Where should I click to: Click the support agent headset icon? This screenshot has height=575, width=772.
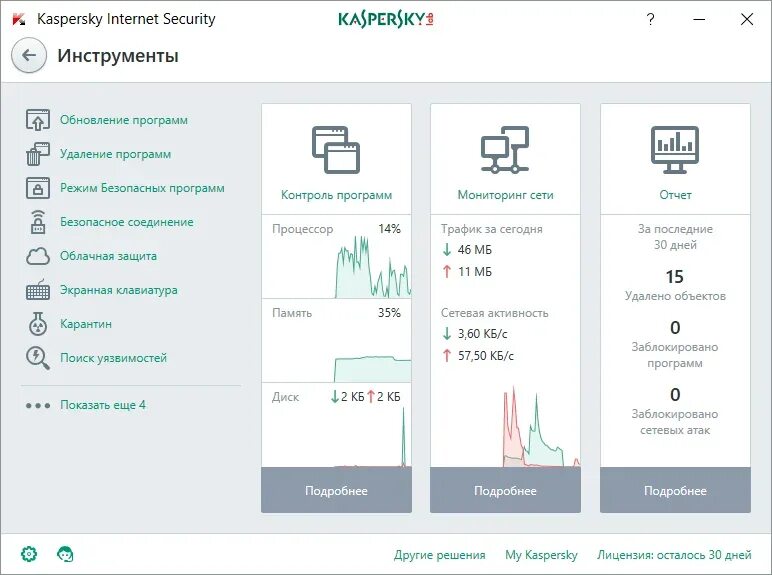tap(65, 554)
